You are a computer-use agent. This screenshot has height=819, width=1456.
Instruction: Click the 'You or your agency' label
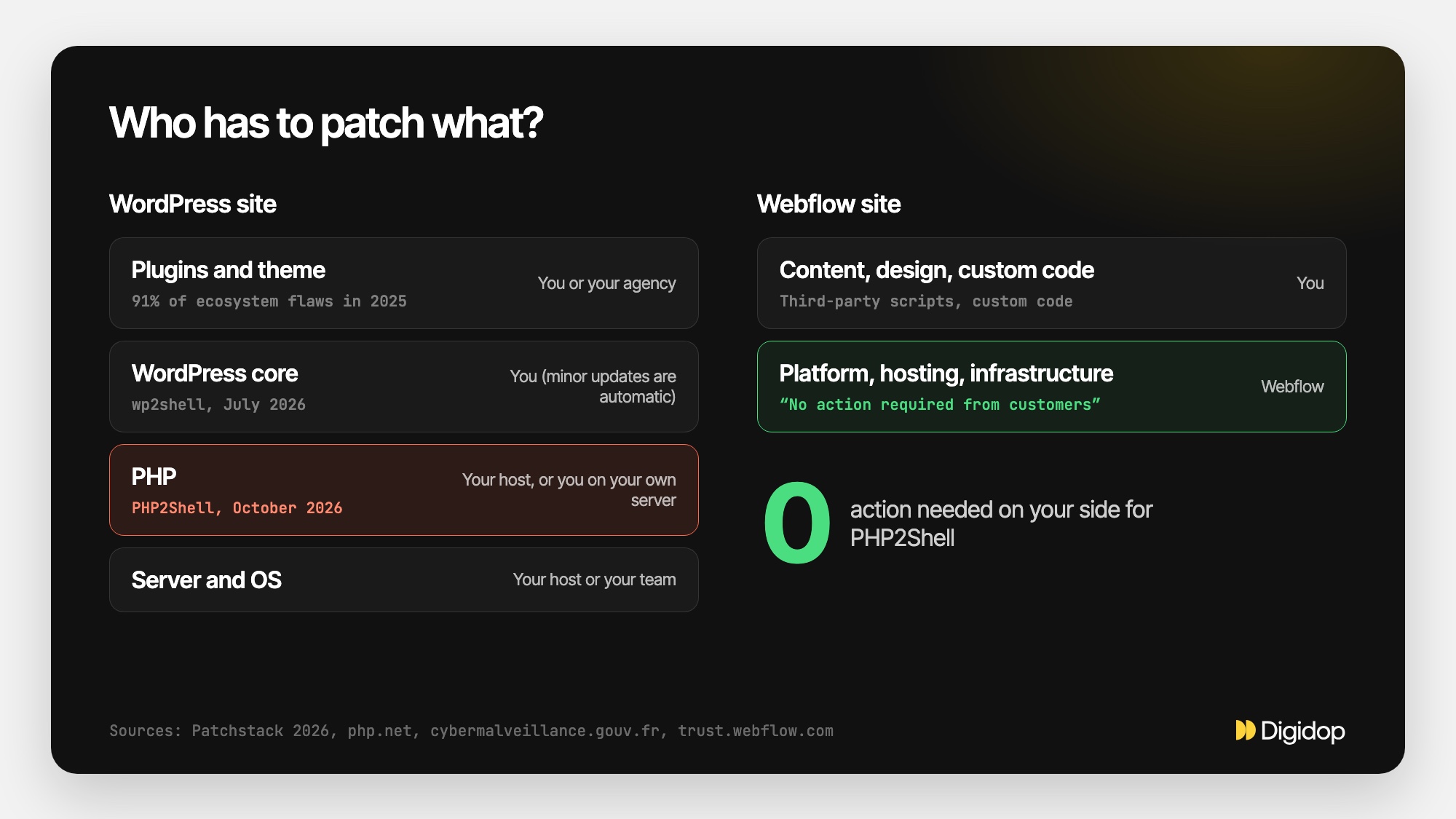click(x=606, y=283)
